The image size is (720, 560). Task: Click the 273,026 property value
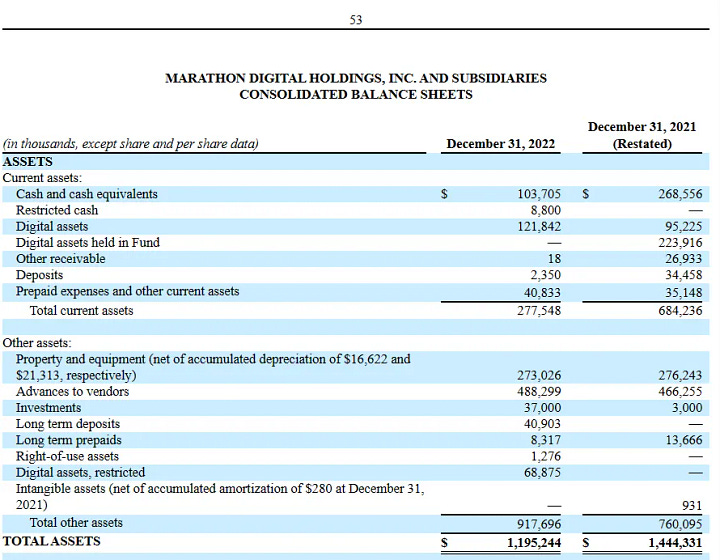pyautogui.click(x=539, y=375)
